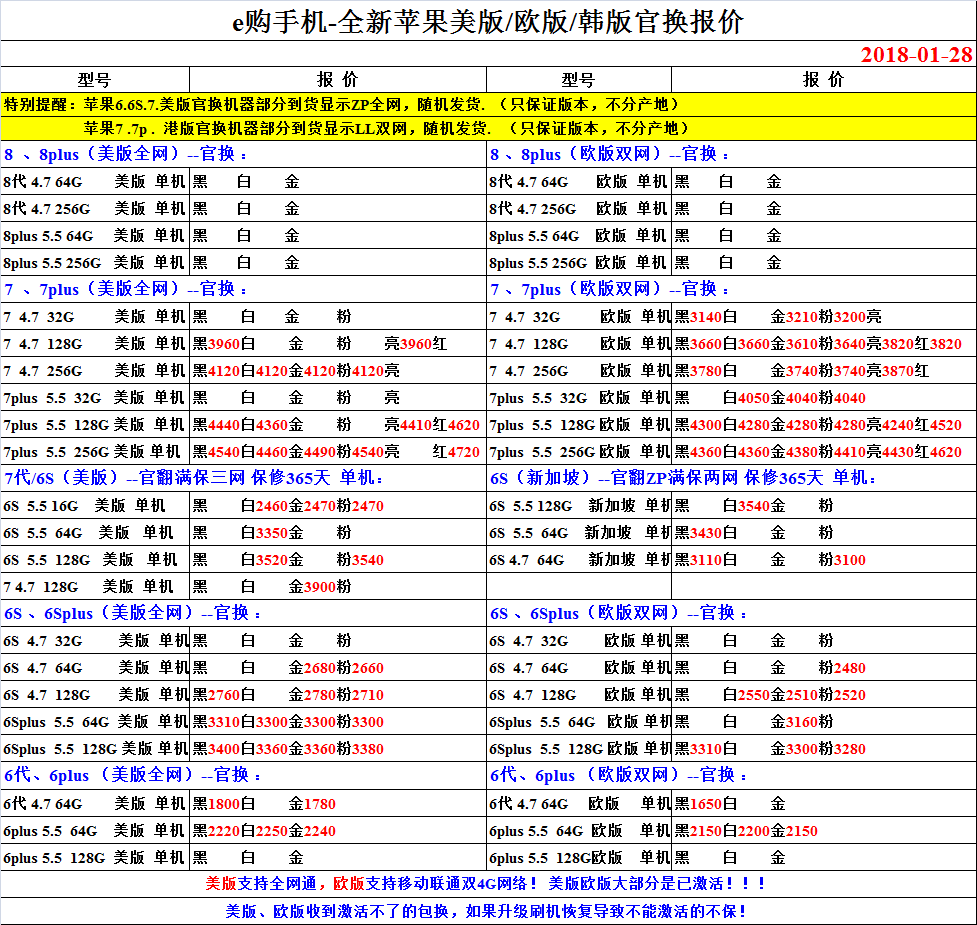Select model cell "7plus 5.5 256G 欧版 单机"
The image size is (977, 925).
point(579,452)
